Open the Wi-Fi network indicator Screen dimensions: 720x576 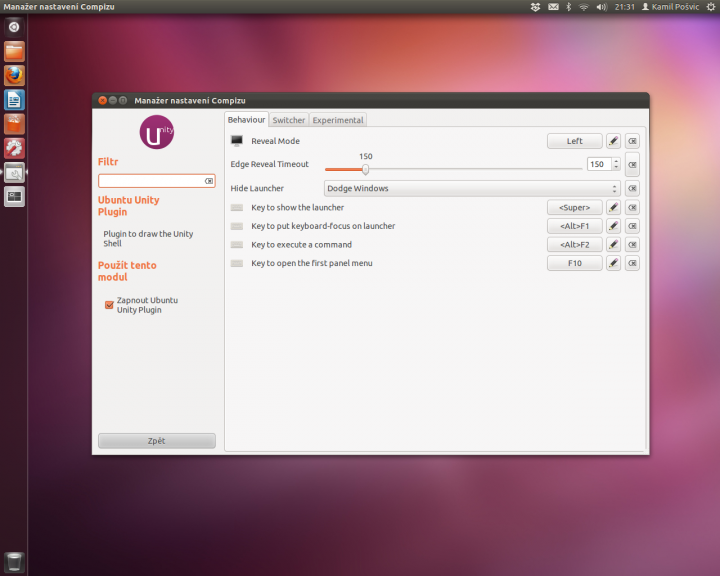(x=584, y=7)
